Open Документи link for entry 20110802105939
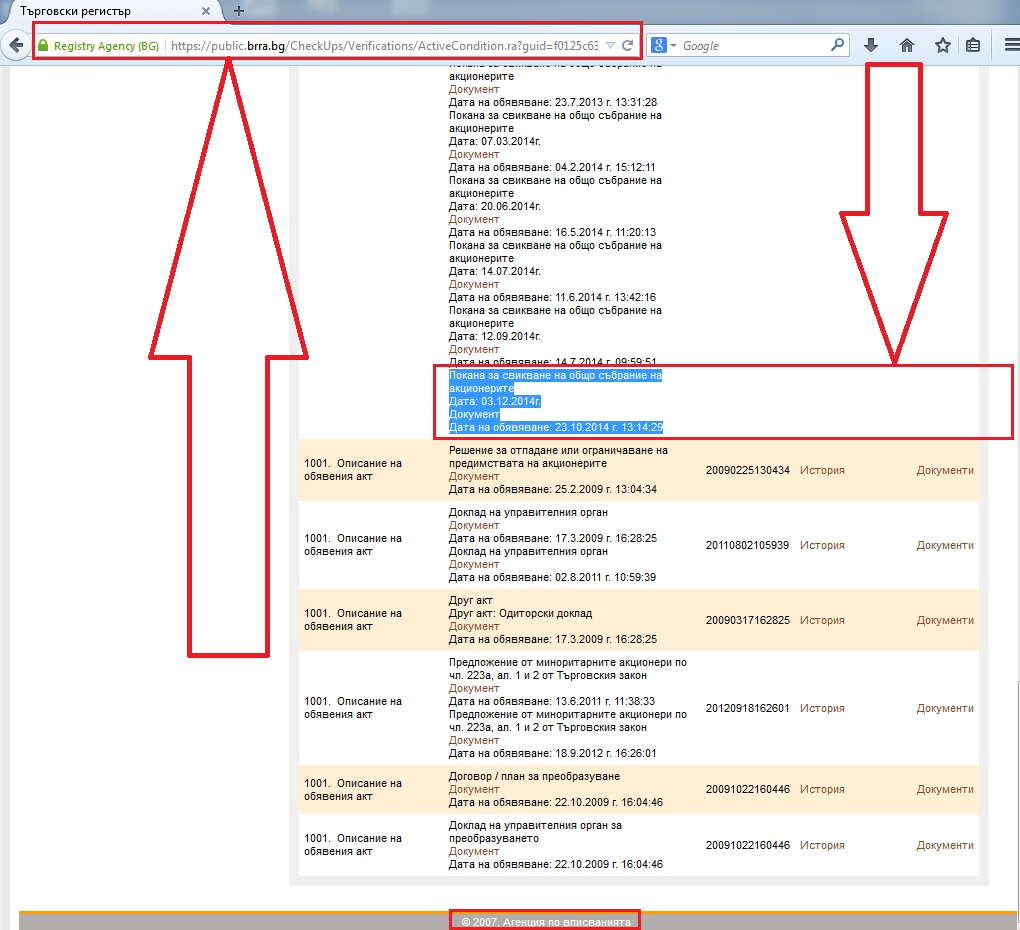 pyautogui.click(x=944, y=545)
